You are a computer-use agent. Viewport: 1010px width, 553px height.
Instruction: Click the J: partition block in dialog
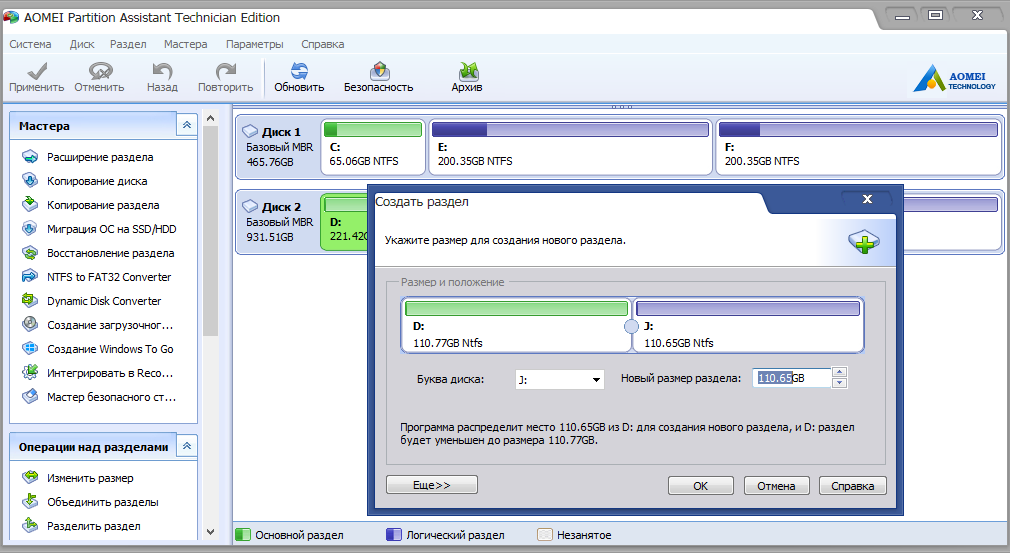(x=748, y=325)
